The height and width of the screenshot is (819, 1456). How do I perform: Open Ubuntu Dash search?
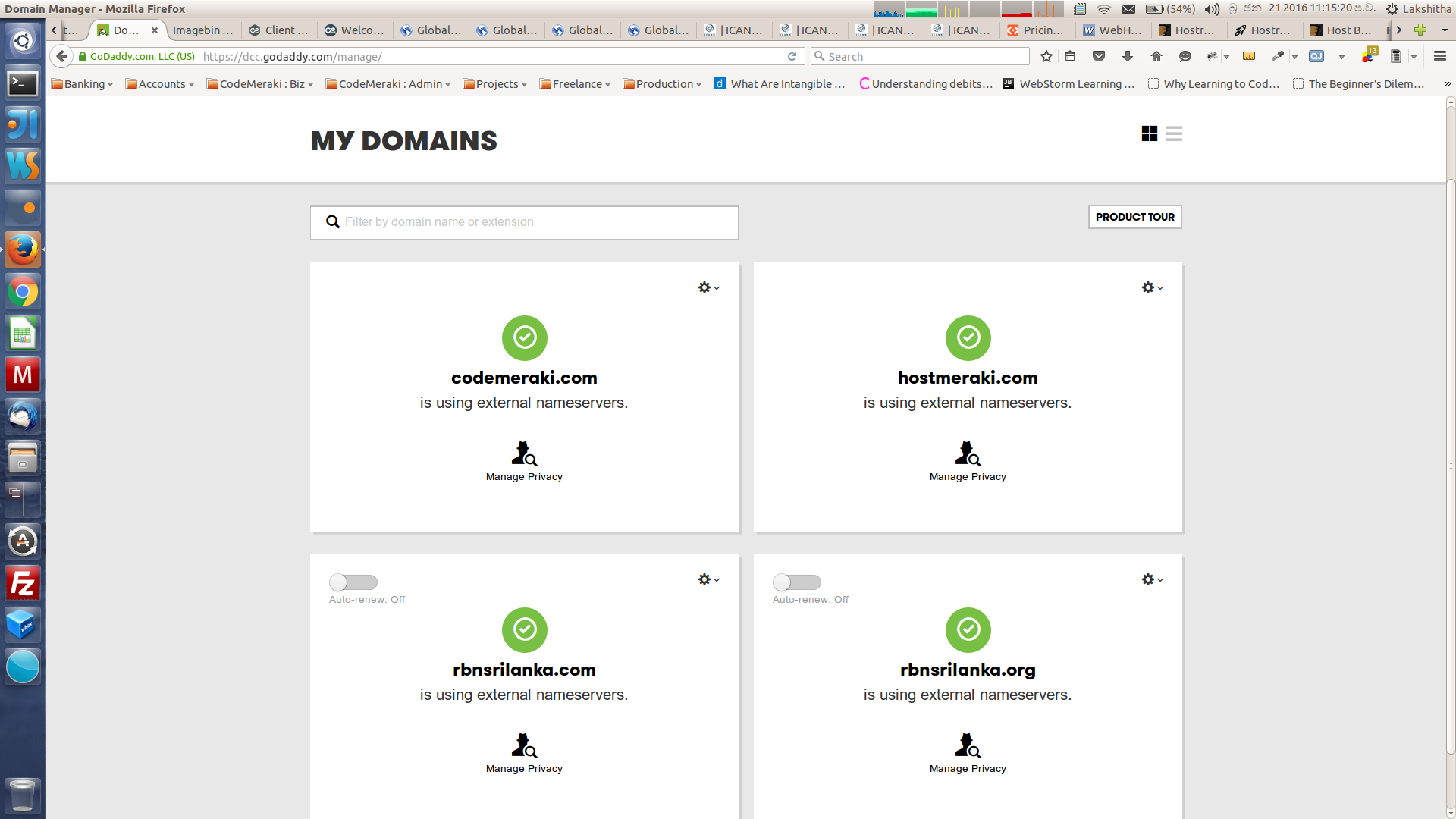23,40
